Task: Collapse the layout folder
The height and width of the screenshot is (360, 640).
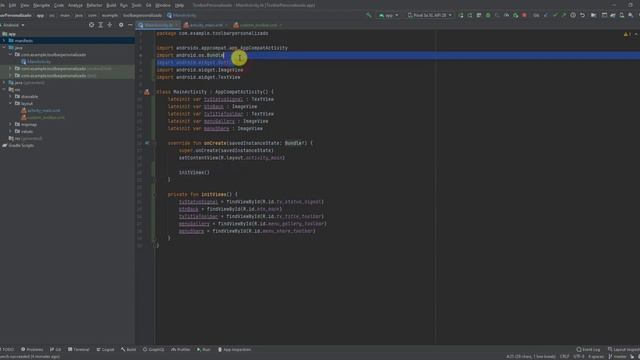Action: [x=11, y=104]
